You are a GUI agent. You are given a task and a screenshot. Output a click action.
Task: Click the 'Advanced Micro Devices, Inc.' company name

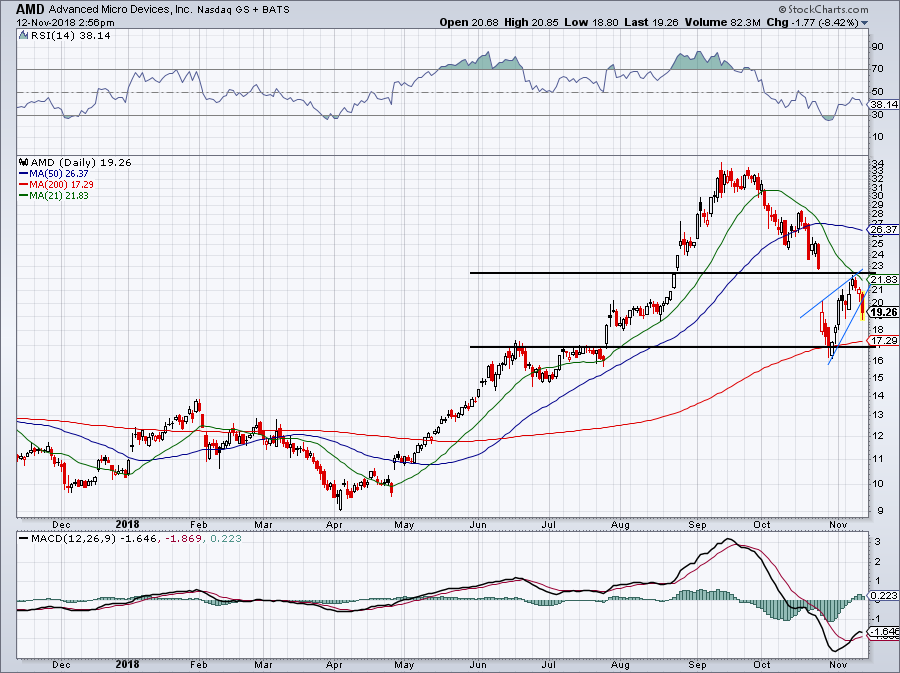[121, 10]
